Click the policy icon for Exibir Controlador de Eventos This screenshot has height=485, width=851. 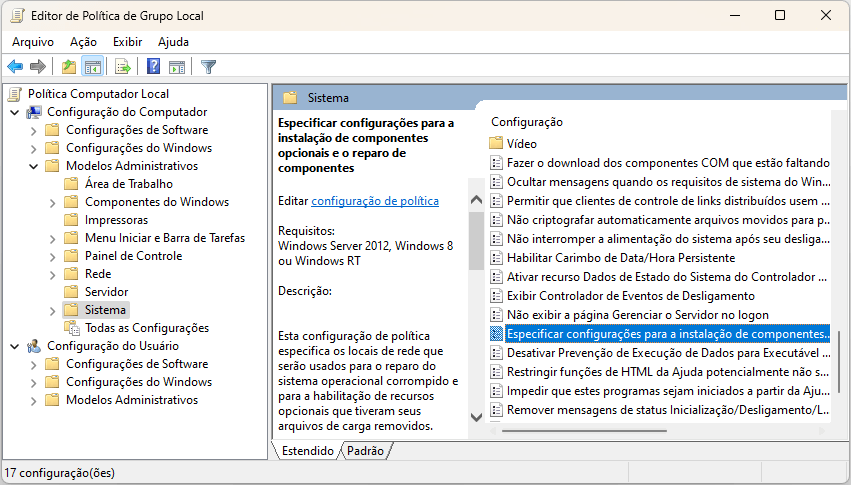tap(496, 296)
